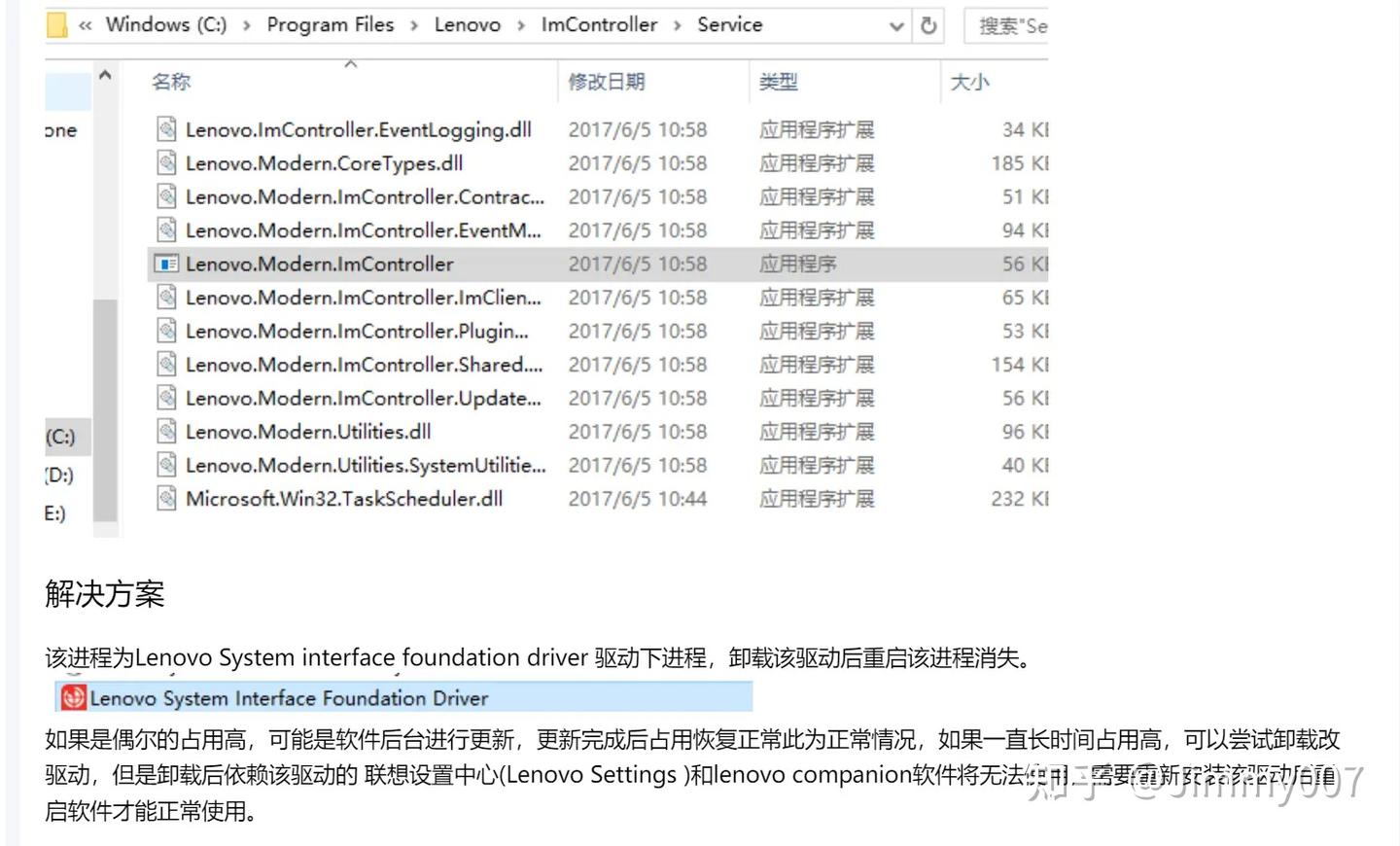The image size is (1400, 846).
Task: Open the Lenovo.Modern.ImController application icon
Action: click(165, 264)
